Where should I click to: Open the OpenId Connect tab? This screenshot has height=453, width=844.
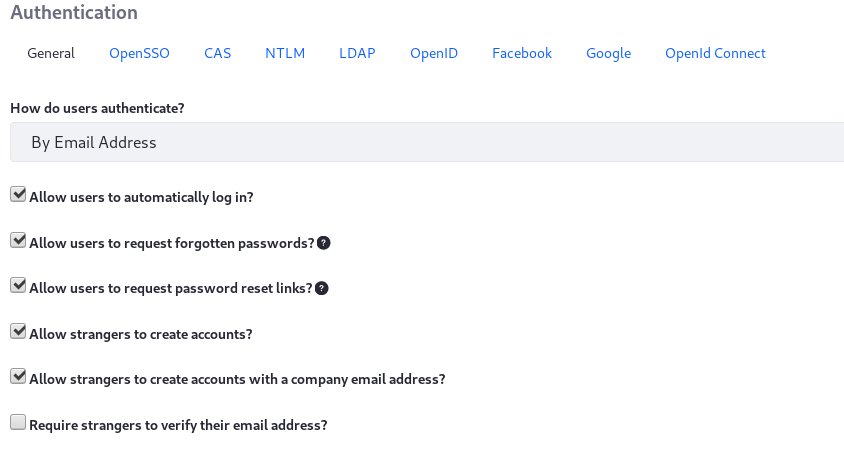[x=715, y=53]
